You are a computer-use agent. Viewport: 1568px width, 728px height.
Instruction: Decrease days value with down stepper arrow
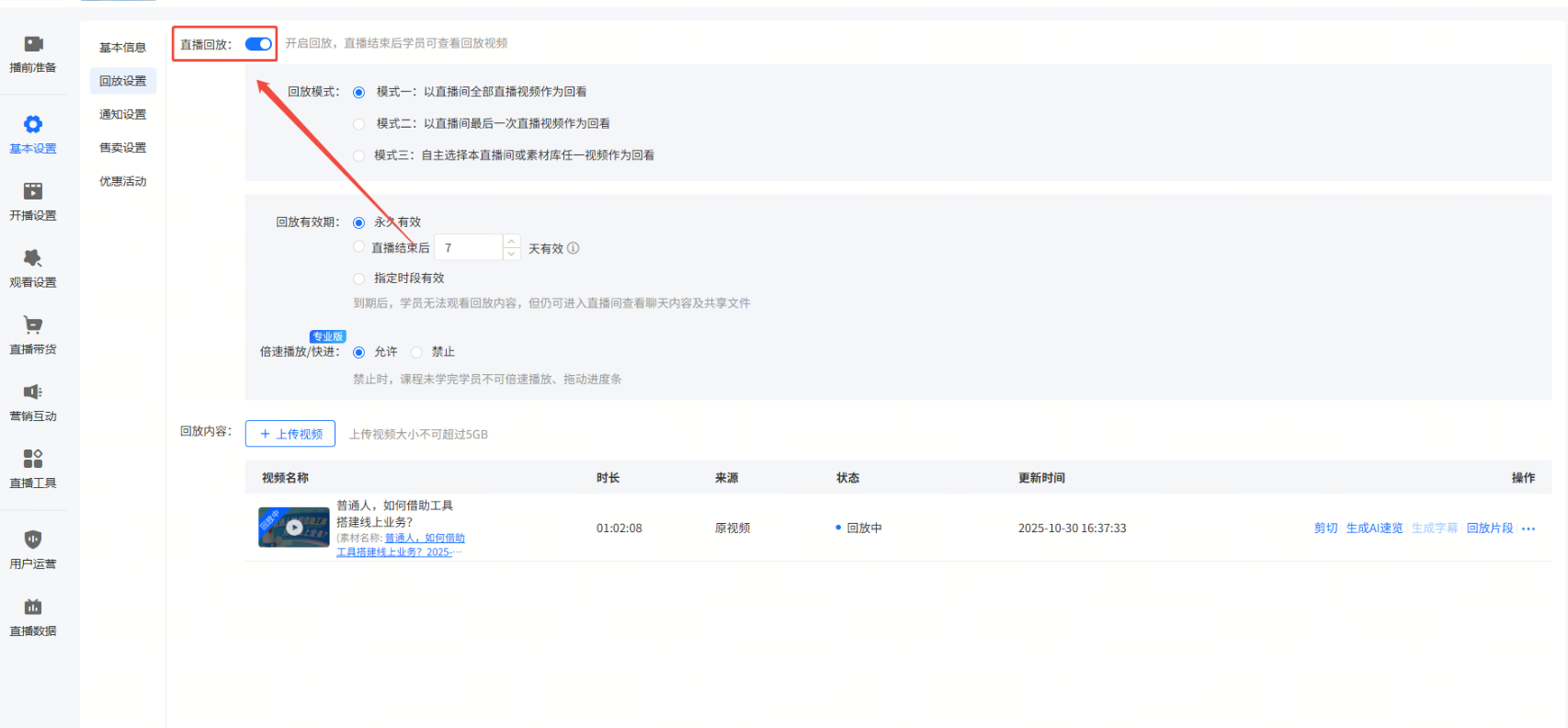pos(512,254)
